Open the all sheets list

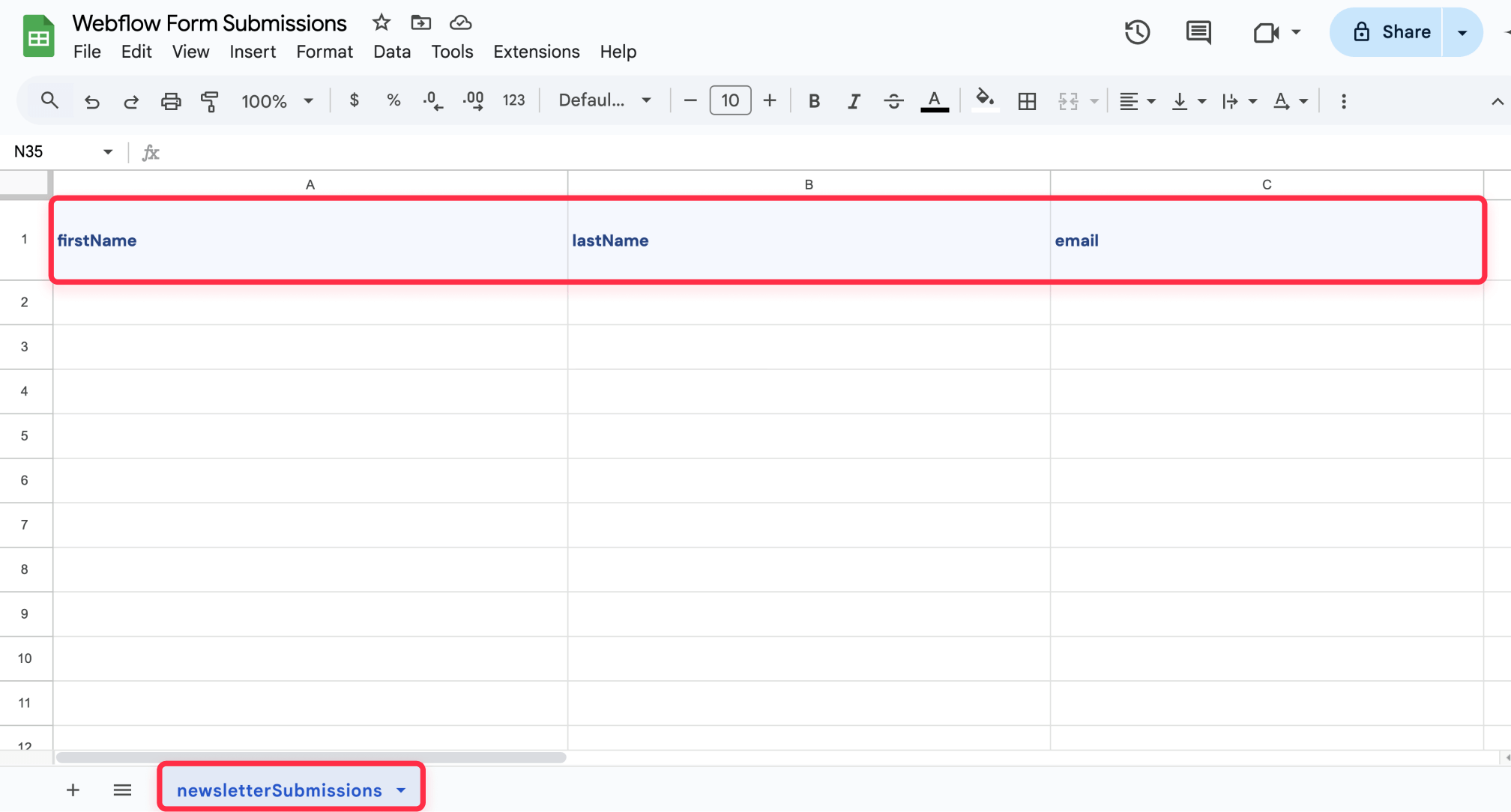122,790
